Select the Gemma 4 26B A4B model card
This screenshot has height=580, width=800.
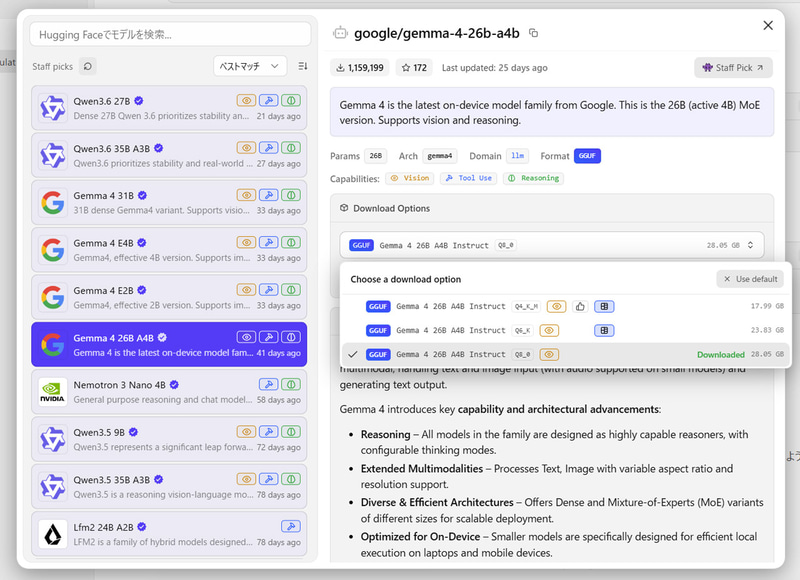click(x=169, y=345)
